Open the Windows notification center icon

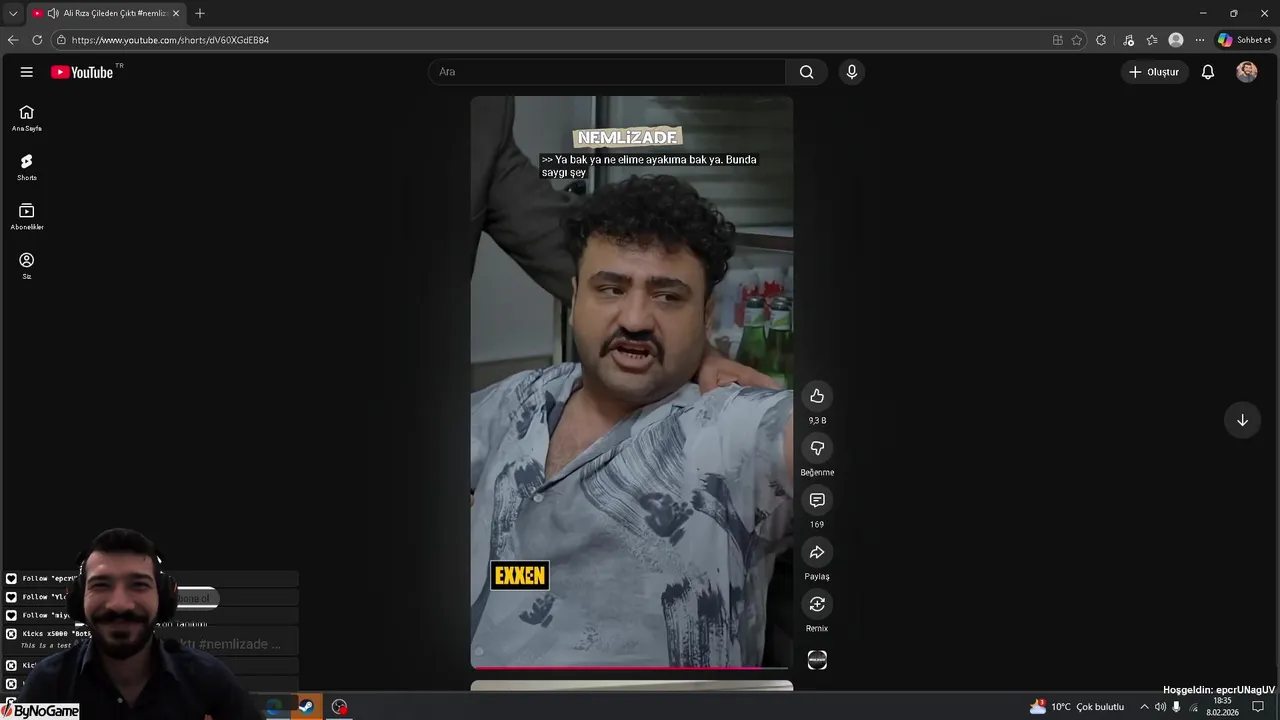coord(1258,707)
